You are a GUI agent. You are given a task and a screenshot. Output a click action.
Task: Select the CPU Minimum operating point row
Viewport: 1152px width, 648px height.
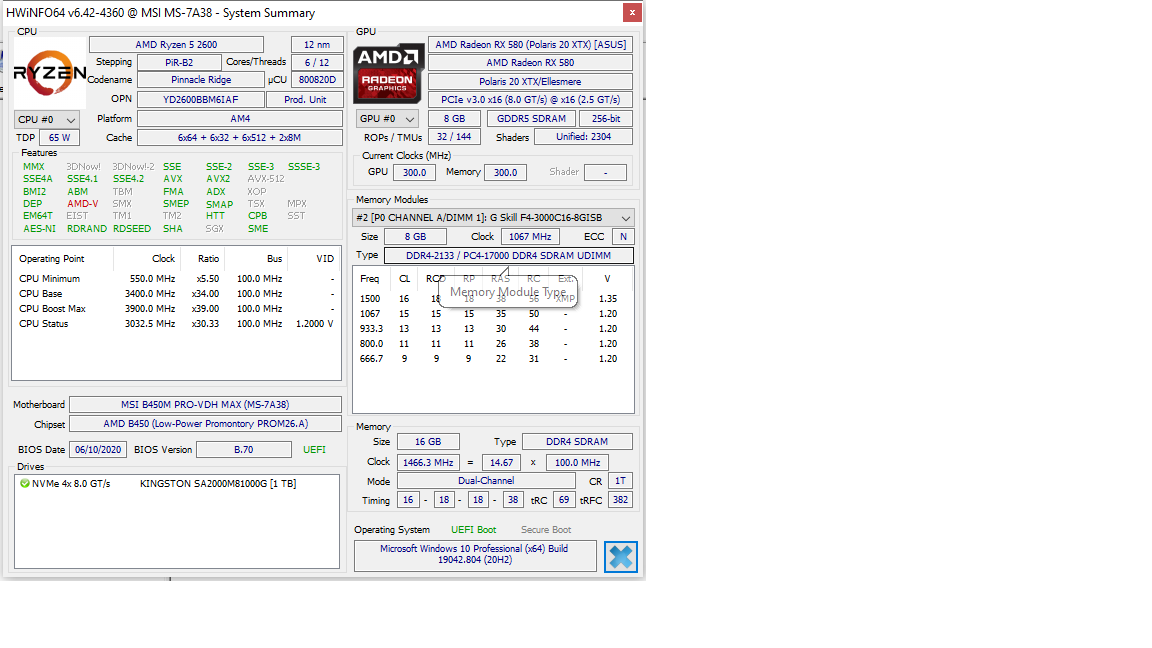[176, 278]
